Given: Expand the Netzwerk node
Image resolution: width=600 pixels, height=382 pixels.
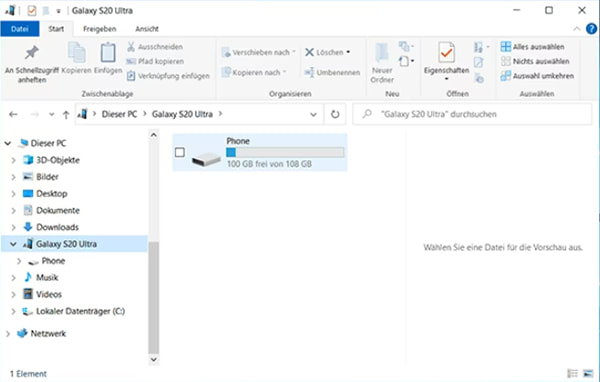Looking at the screenshot, I should 8,334.
